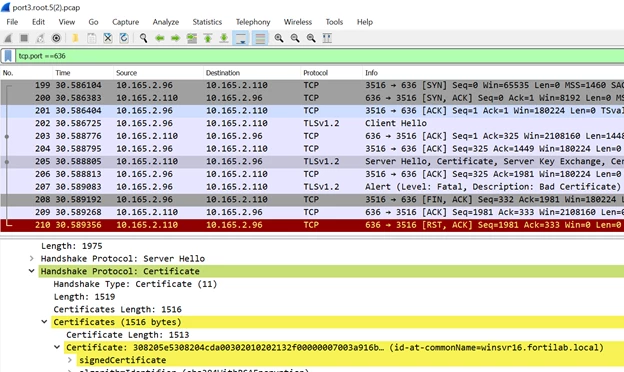Zoom out on the packet text
Screen dimensions: 624x372
pos(295,38)
